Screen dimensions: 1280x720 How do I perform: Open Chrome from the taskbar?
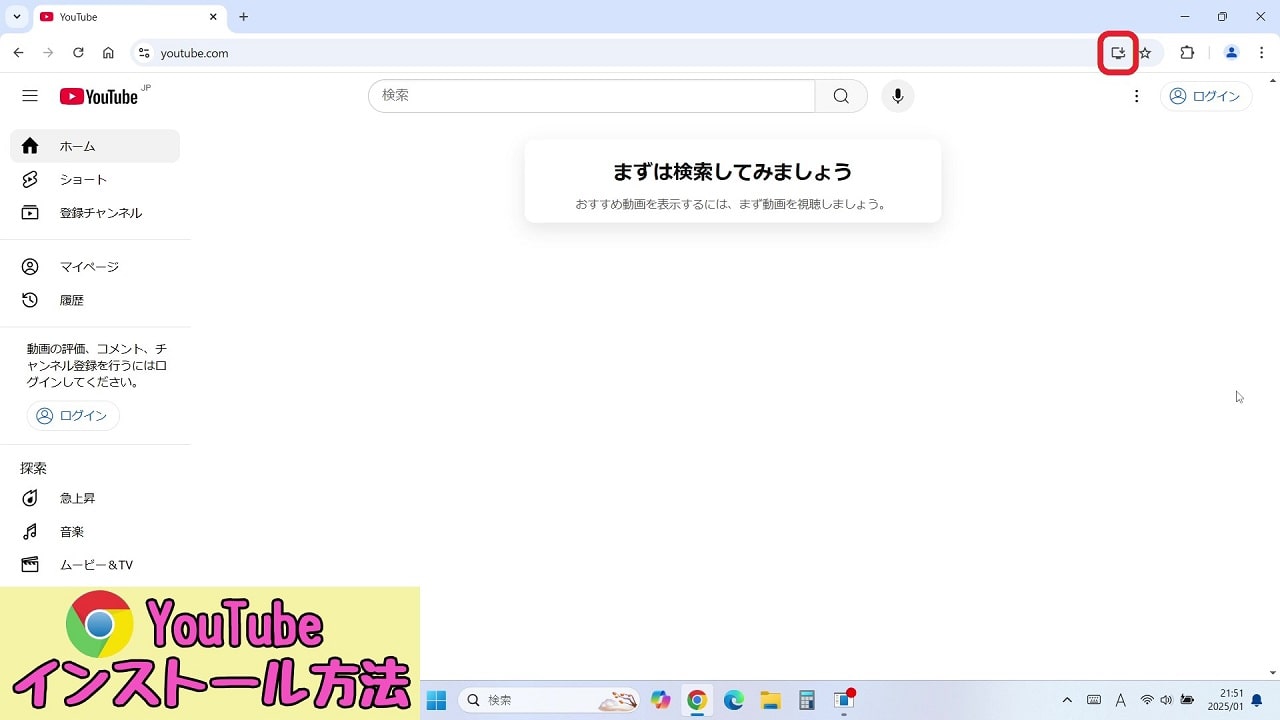pyautogui.click(x=697, y=700)
